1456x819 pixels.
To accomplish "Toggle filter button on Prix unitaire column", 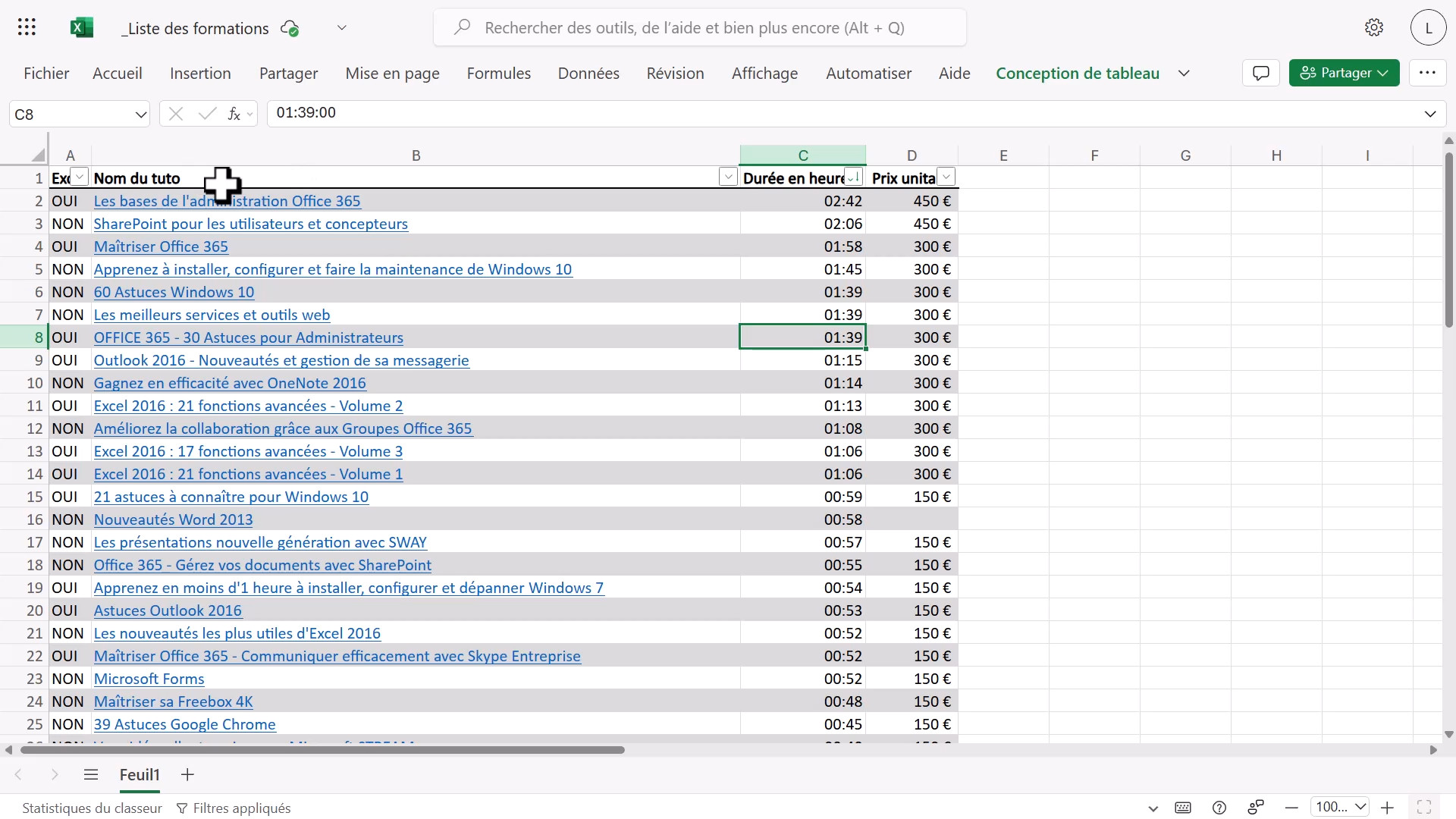I will click(x=946, y=177).
